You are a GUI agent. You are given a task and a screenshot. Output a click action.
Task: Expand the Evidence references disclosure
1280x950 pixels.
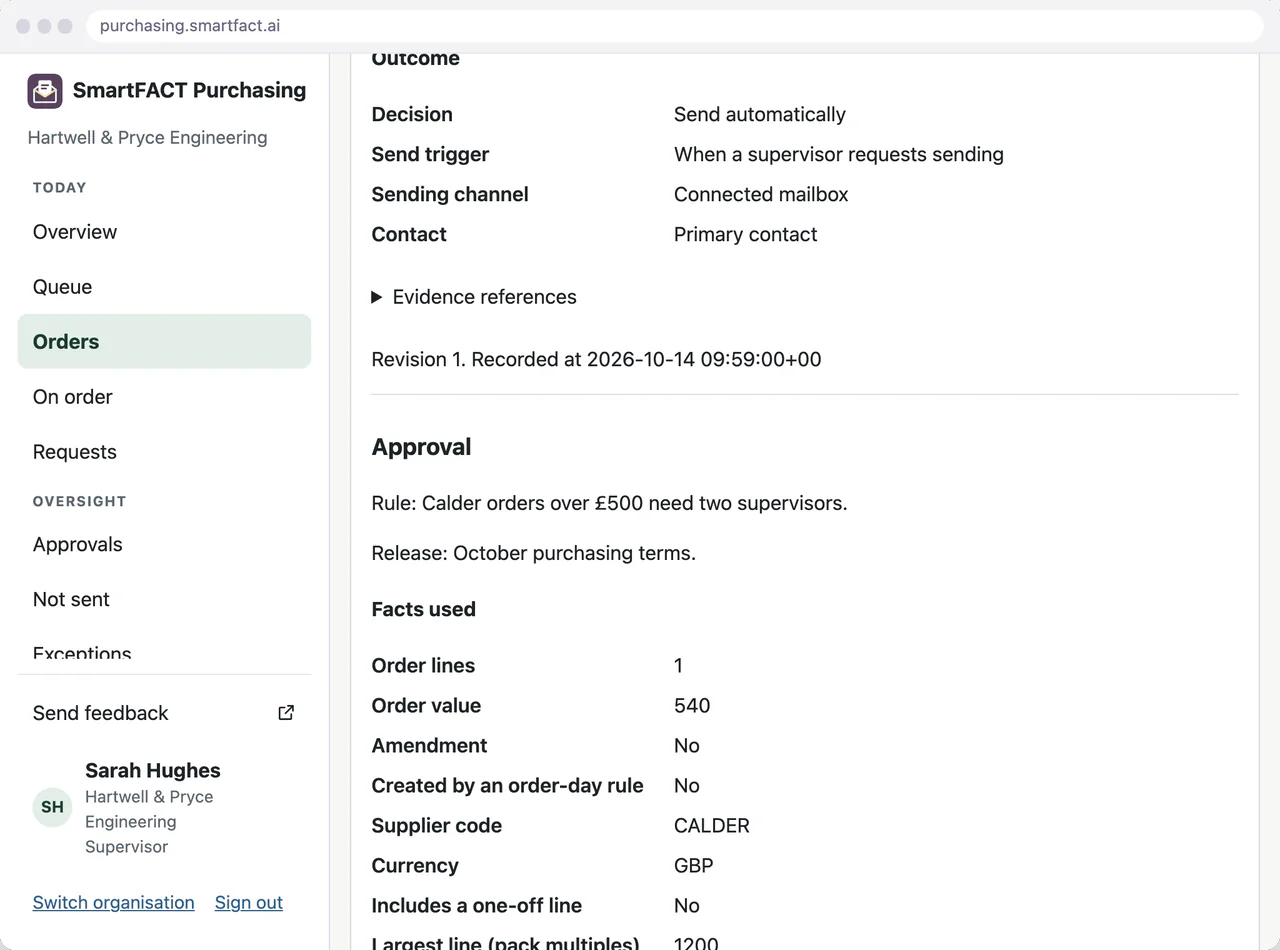pyautogui.click(x=474, y=297)
